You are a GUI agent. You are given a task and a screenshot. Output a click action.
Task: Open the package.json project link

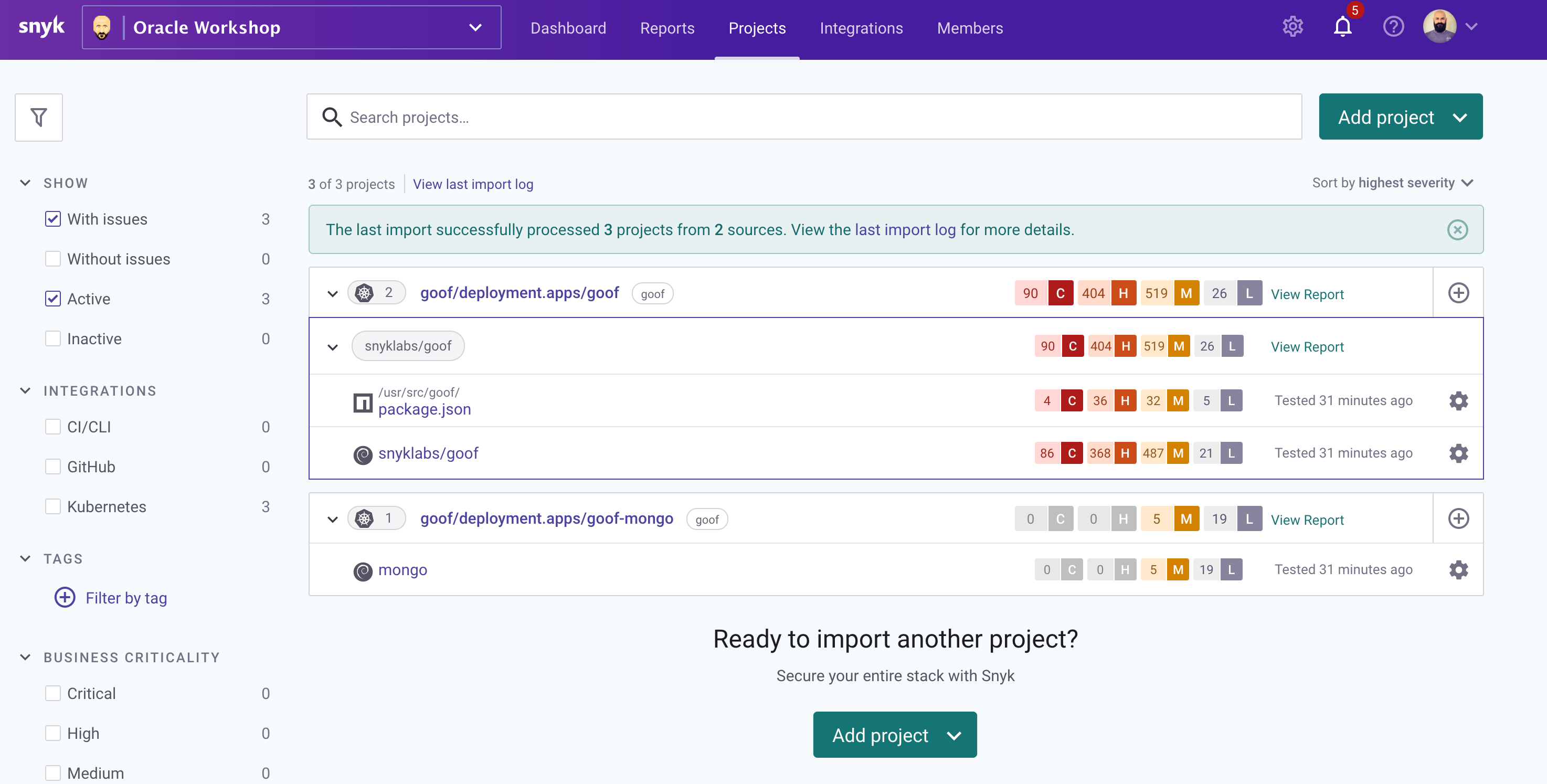point(424,409)
